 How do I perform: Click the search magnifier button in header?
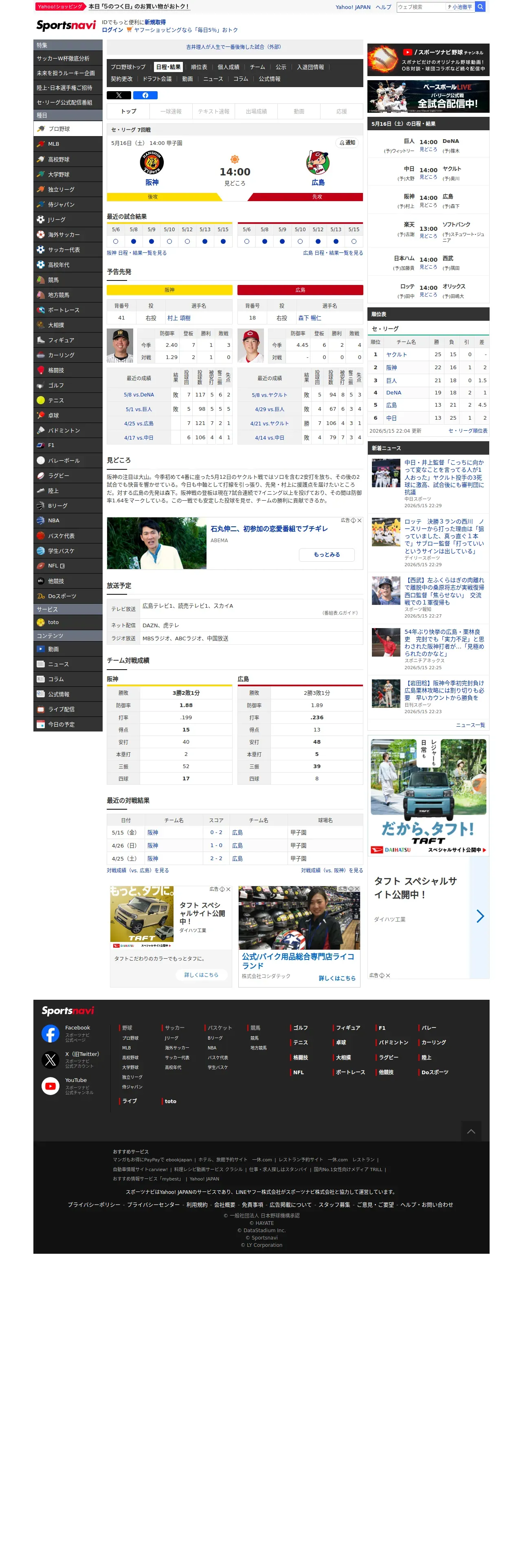tap(480, 7)
